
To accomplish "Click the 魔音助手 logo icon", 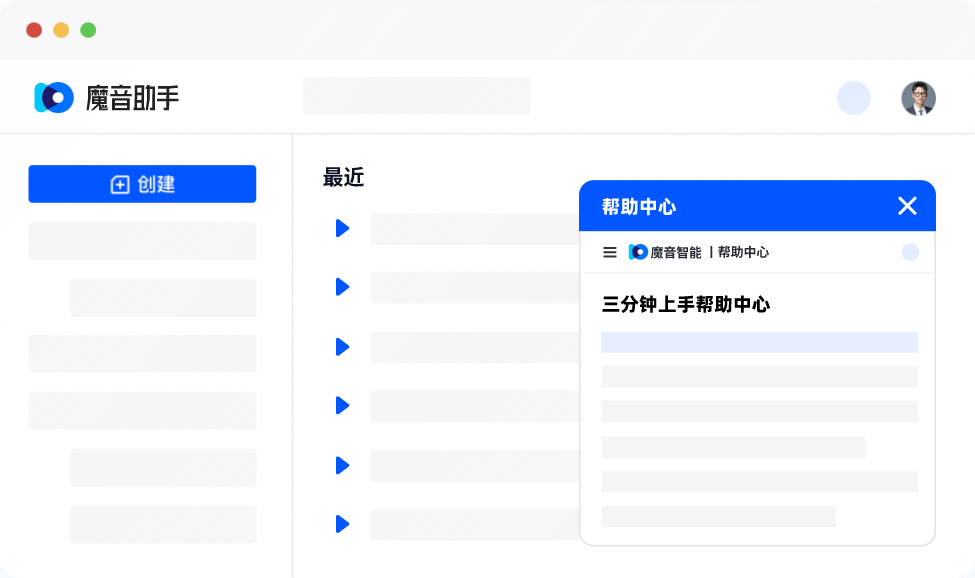I will pyautogui.click(x=54, y=97).
